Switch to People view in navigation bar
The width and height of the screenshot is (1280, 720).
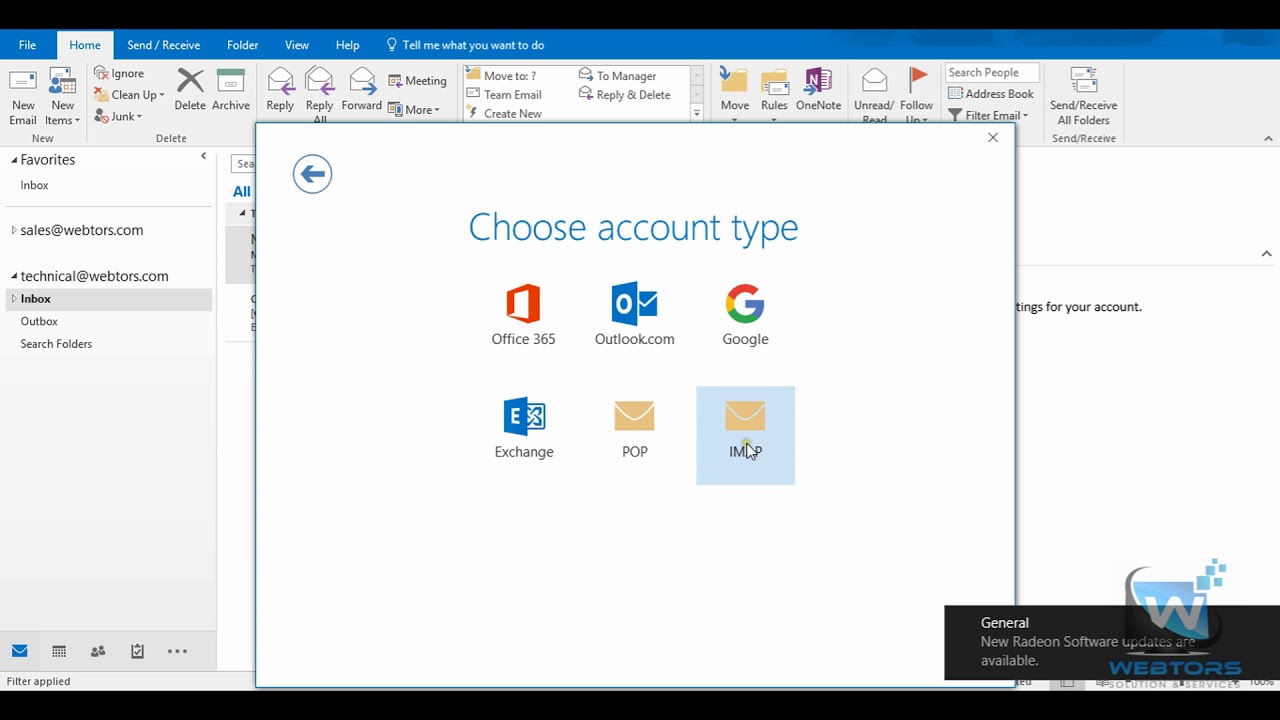pos(98,651)
